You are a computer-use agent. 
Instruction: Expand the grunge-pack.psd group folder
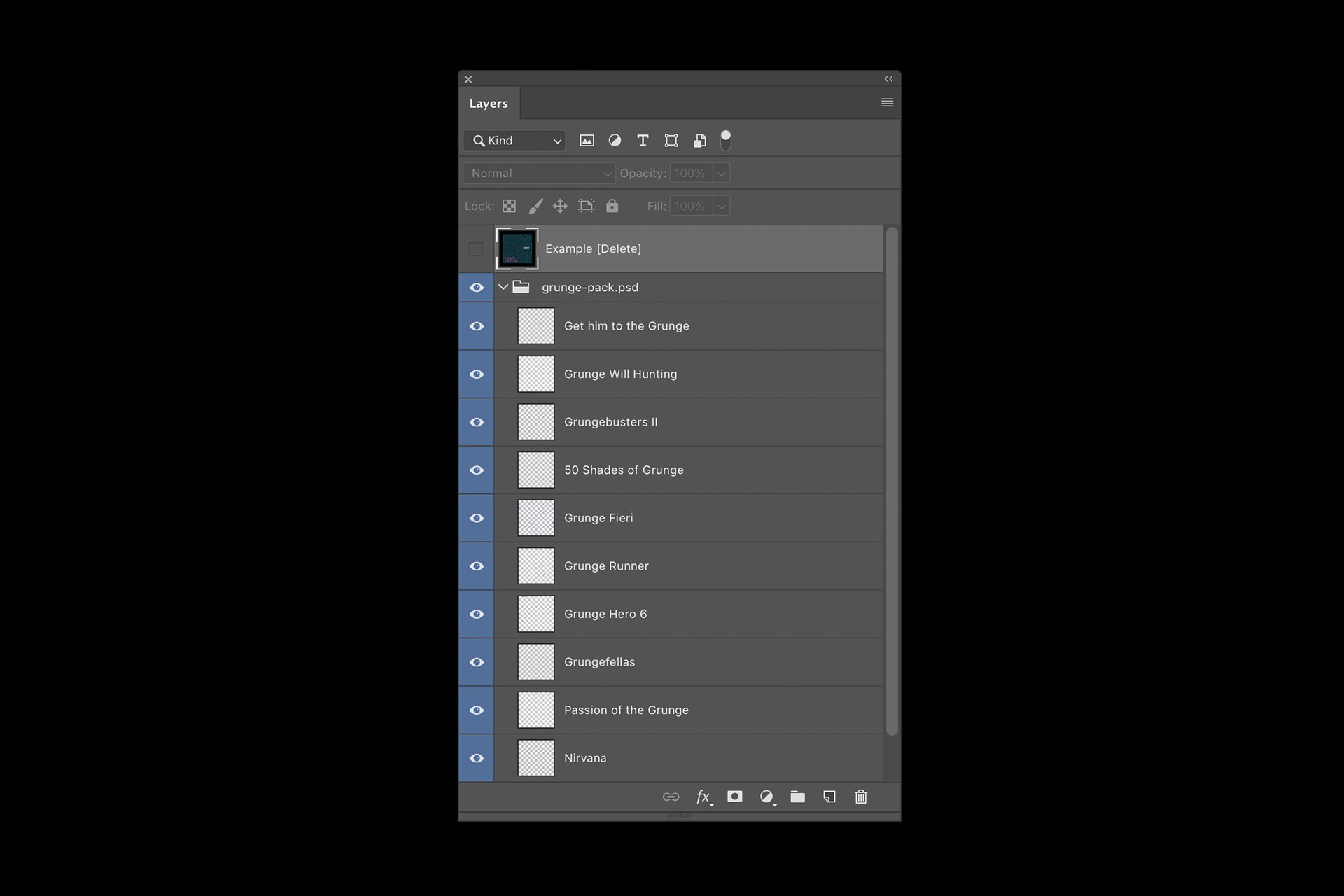(504, 287)
